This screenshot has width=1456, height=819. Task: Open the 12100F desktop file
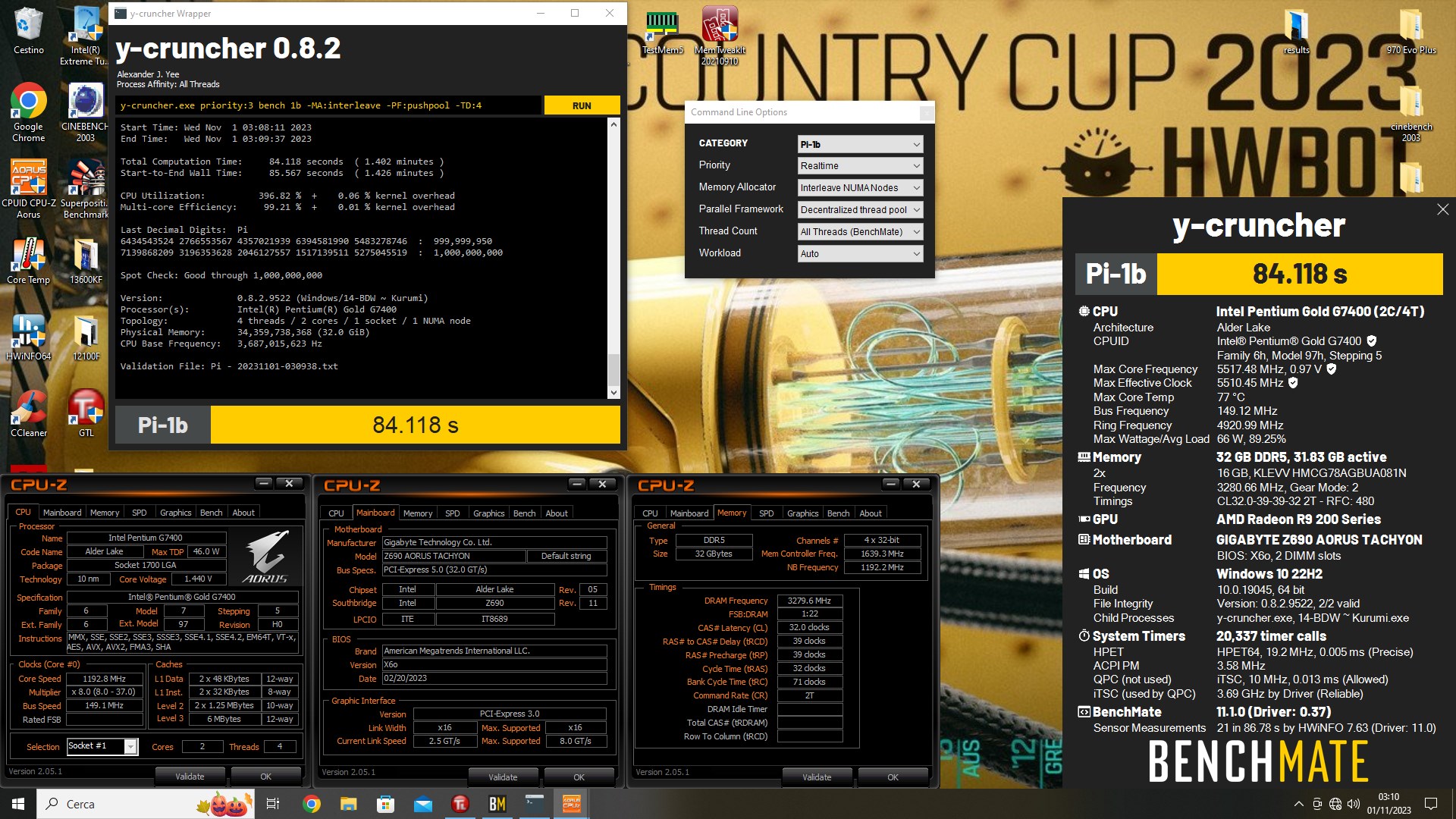[86, 337]
